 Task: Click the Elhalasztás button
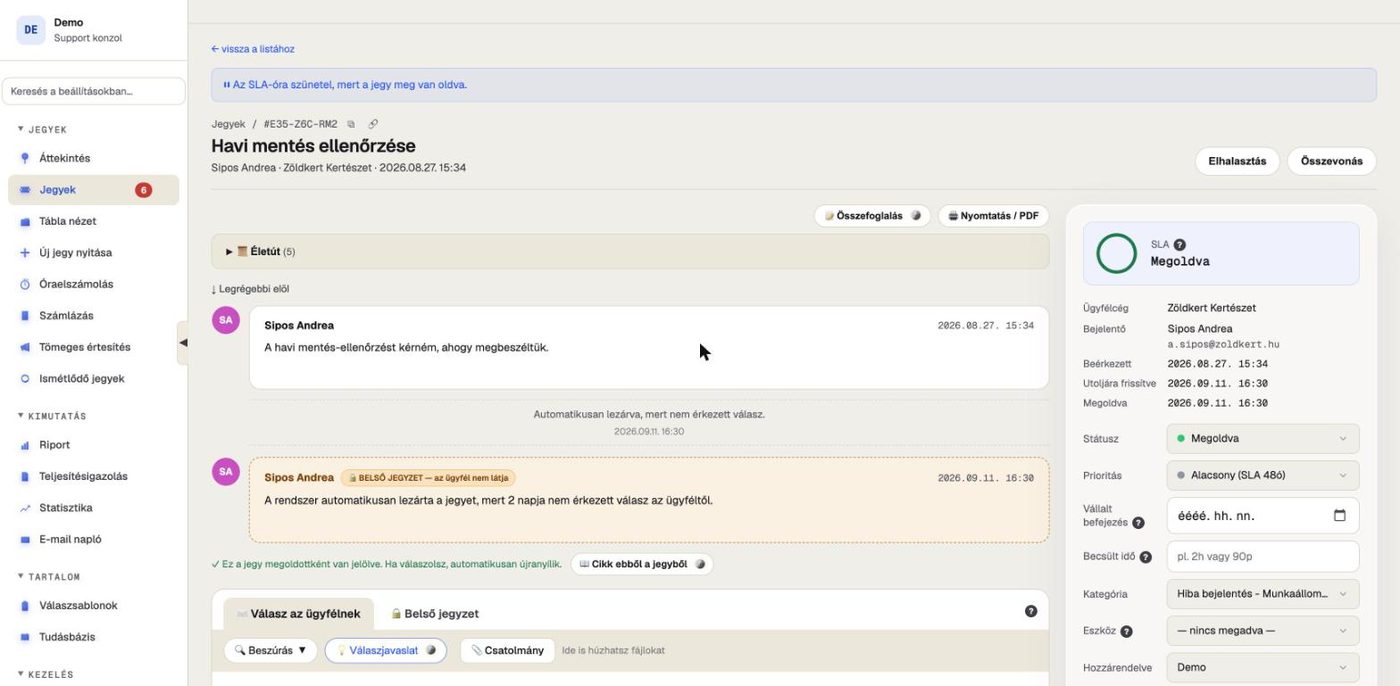[1237, 161]
